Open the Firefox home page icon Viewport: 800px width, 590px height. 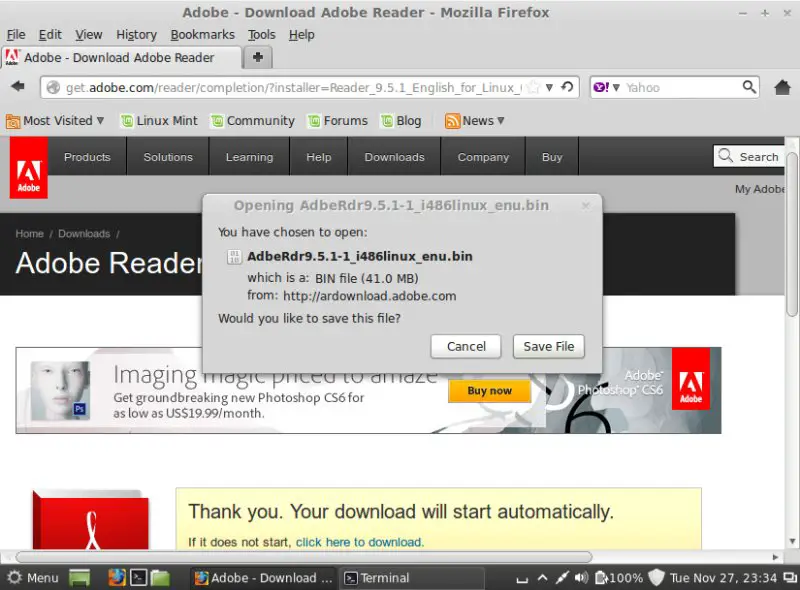click(x=782, y=87)
